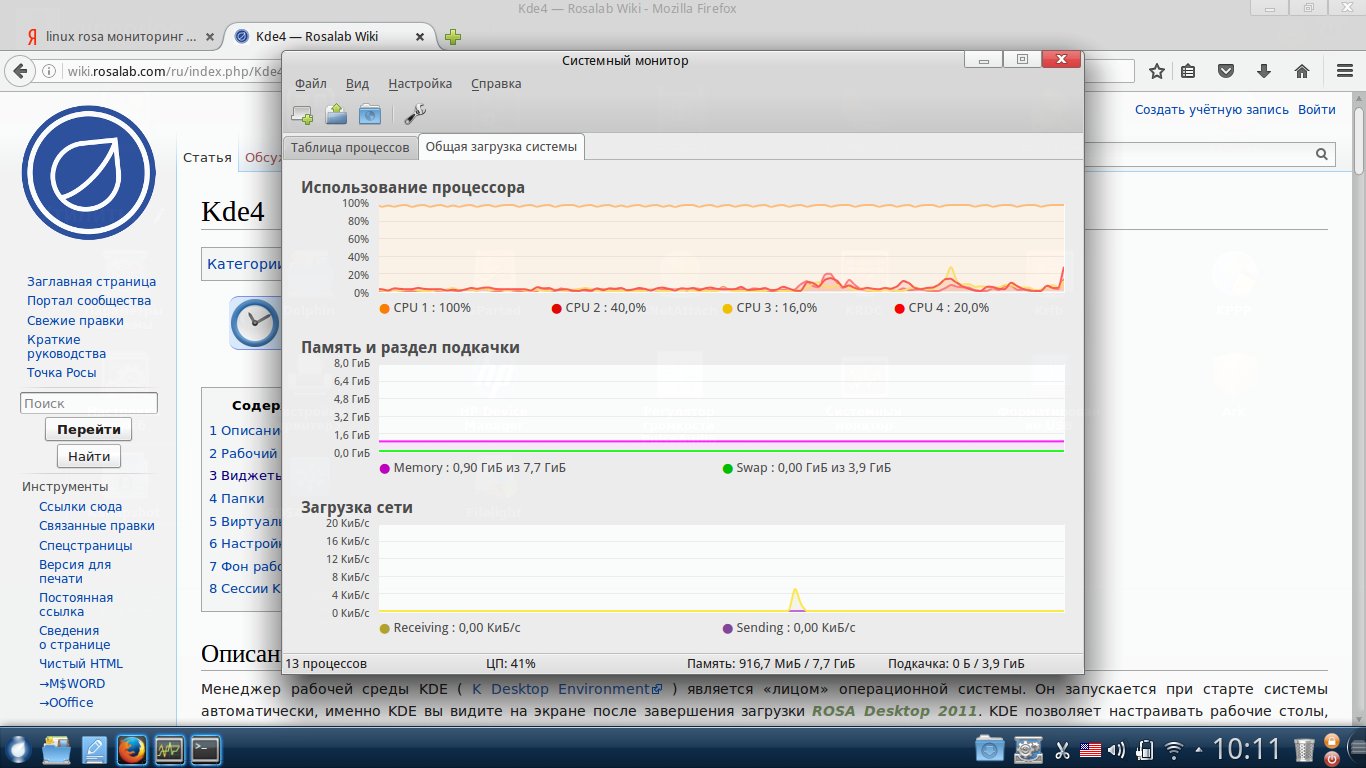Close the Yandex search Firefox tab
The height and width of the screenshot is (768, 1366).
(x=209, y=37)
